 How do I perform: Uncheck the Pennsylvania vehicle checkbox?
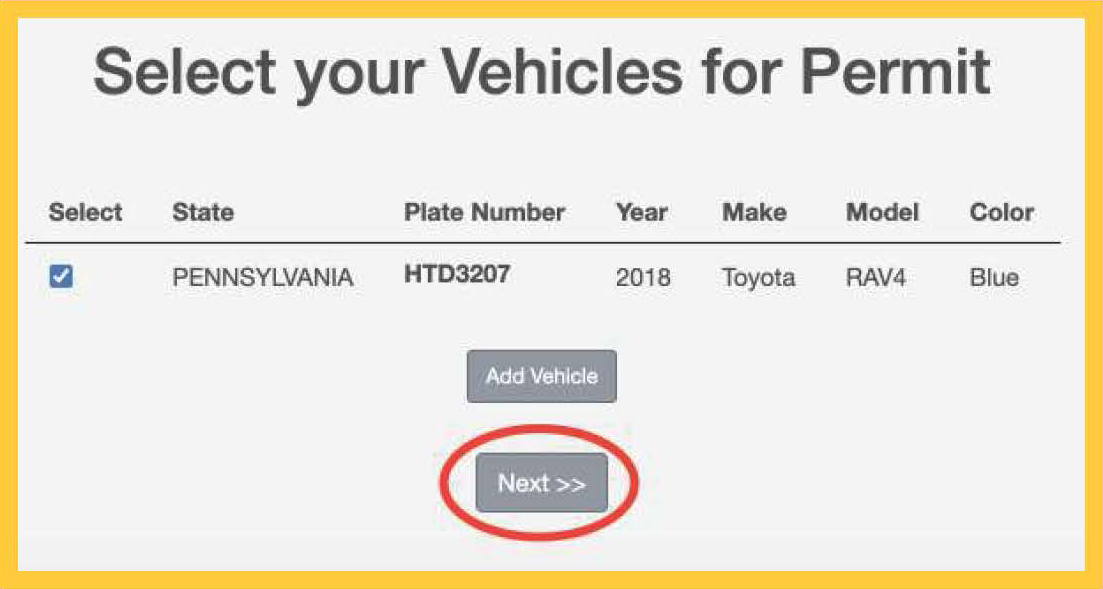(61, 277)
